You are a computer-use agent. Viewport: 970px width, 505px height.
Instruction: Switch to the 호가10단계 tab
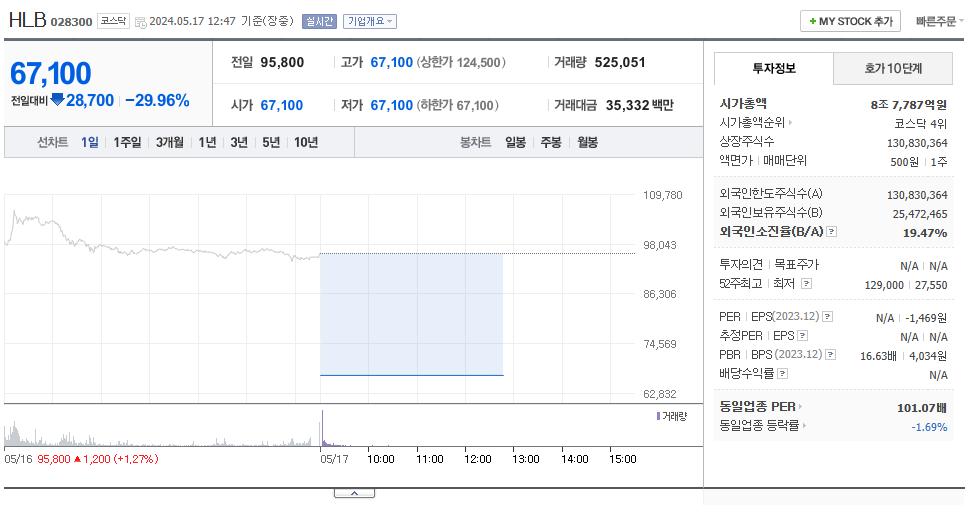[893, 68]
